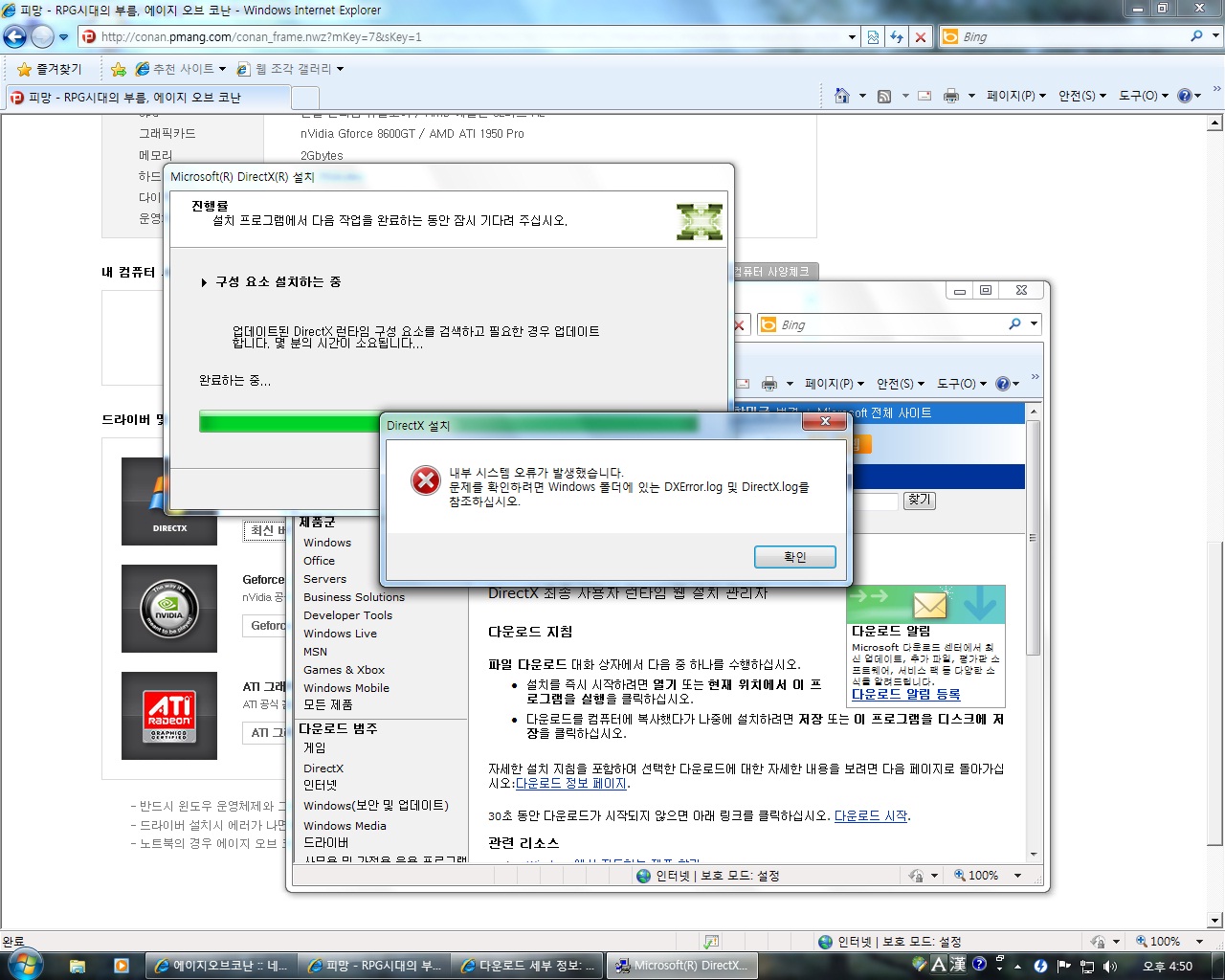
Task: Click the NVIDIA driver icon on the page
Action: pyautogui.click(x=169, y=609)
